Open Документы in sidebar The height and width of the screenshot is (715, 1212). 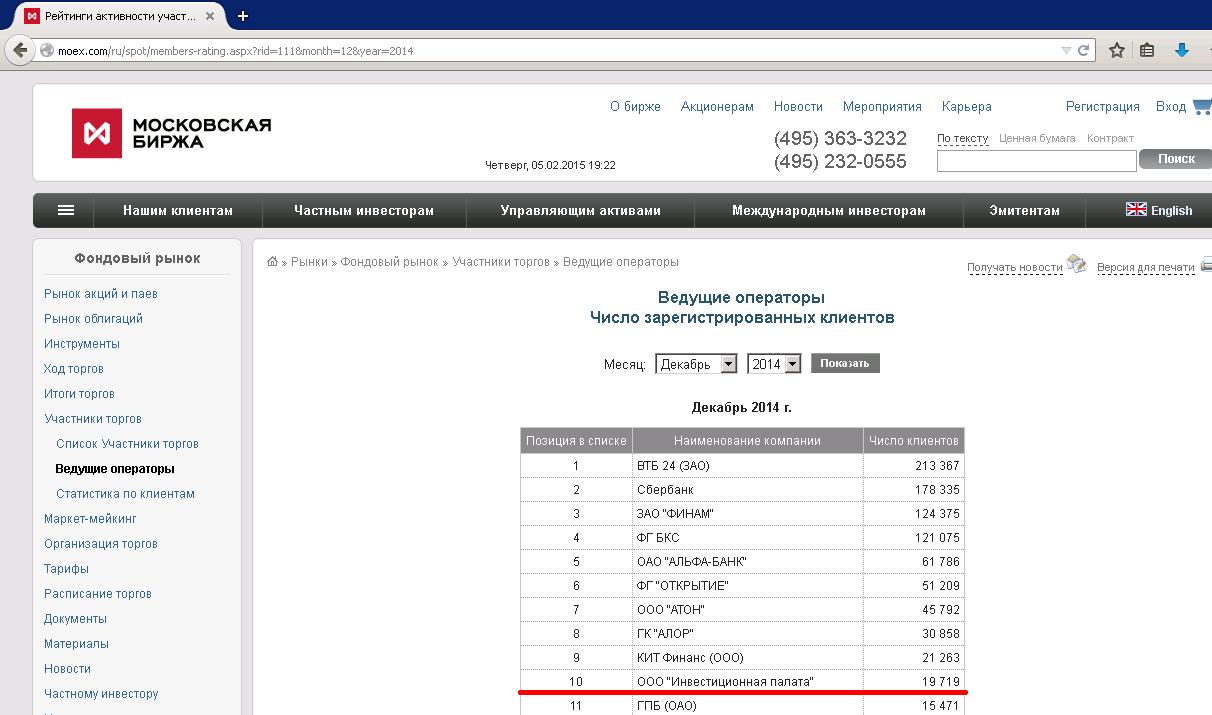tap(75, 618)
